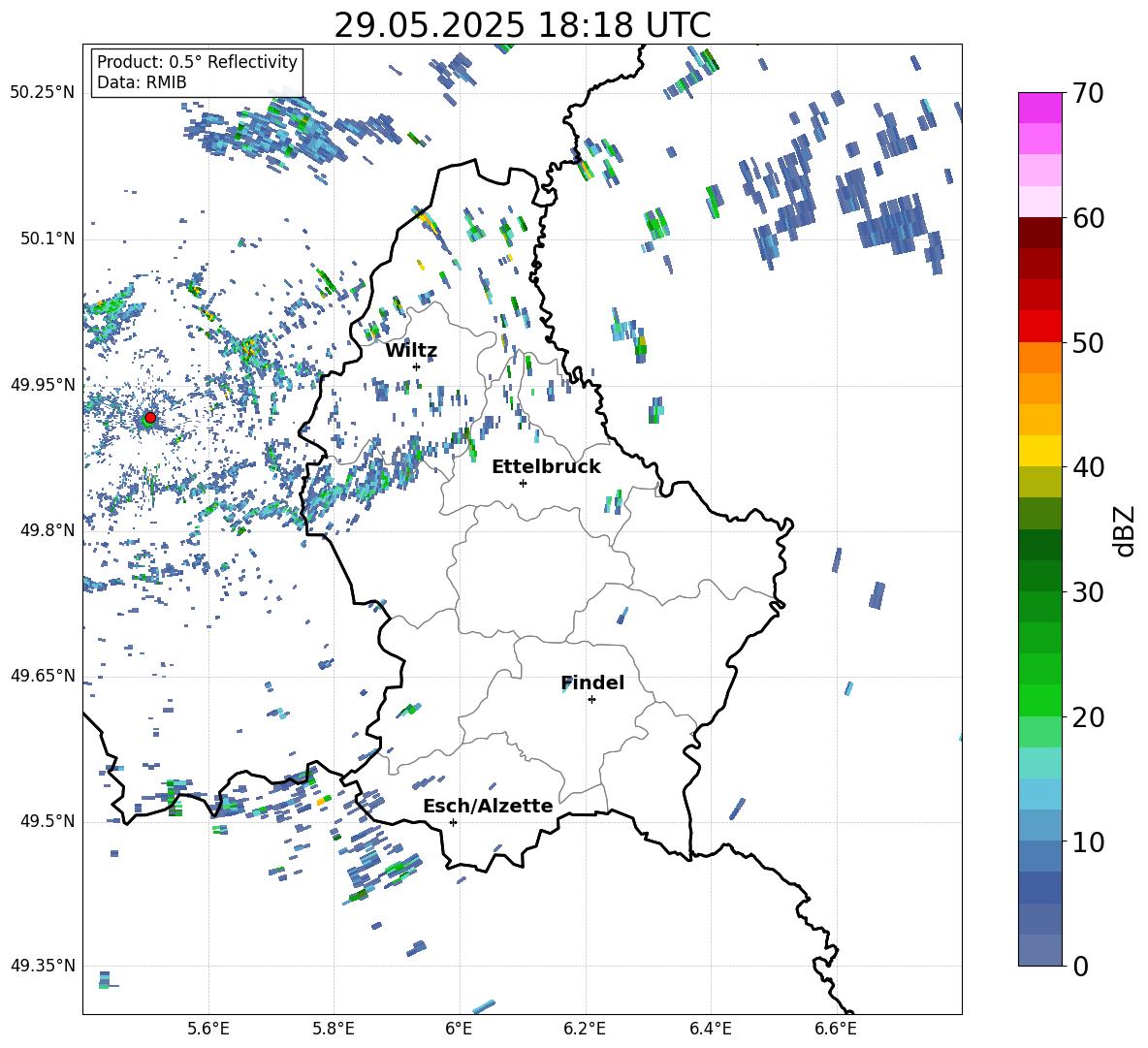Click the dark red colorbar segment below 60
Image resolution: width=1148 pixels, height=1048 pixels.
coord(1039,232)
